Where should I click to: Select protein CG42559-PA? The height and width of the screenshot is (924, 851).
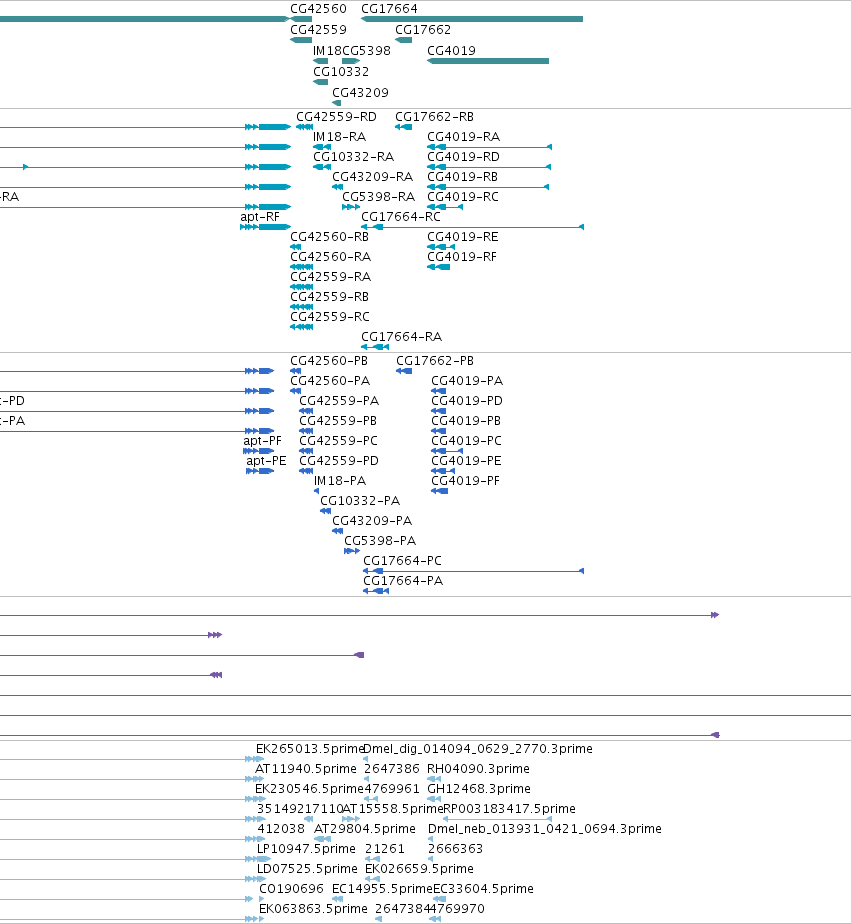[x=339, y=401]
